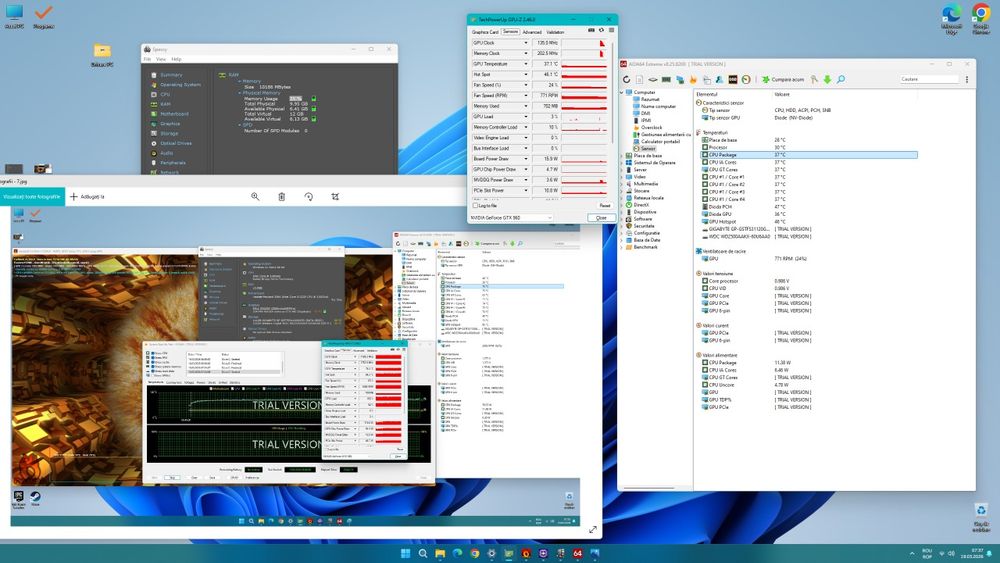Click Cautare search field in AIDA64
The width and height of the screenshot is (1000, 563).
click(x=929, y=79)
